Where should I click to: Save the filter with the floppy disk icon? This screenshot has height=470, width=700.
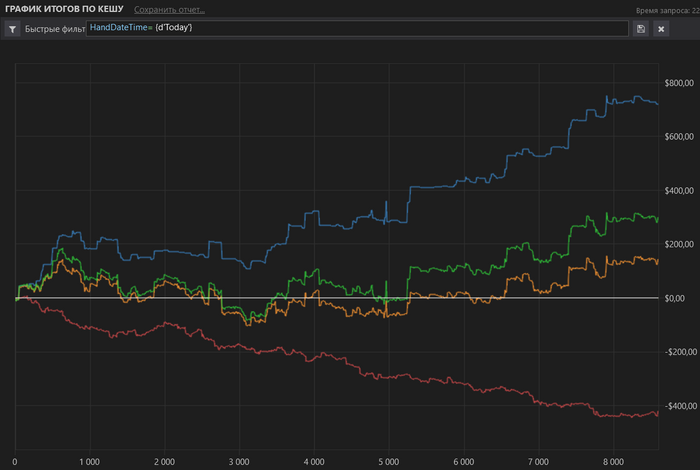point(641,29)
